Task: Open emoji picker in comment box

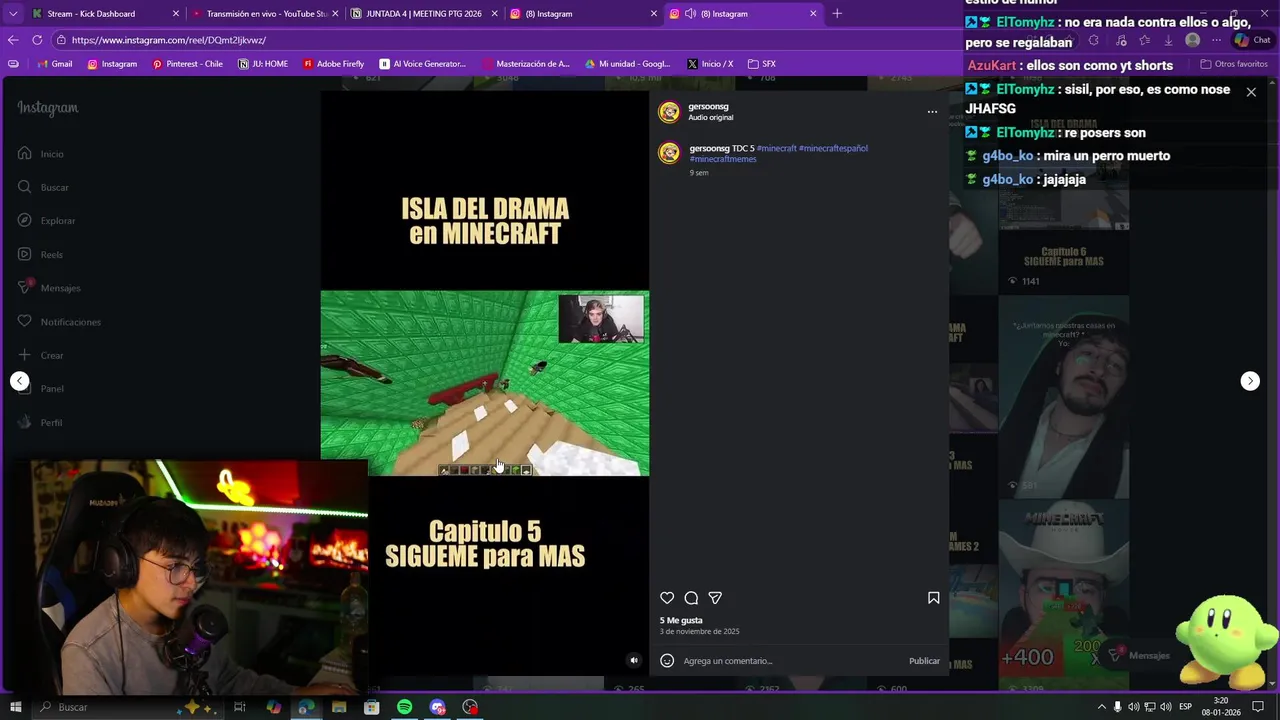Action: tap(667, 661)
